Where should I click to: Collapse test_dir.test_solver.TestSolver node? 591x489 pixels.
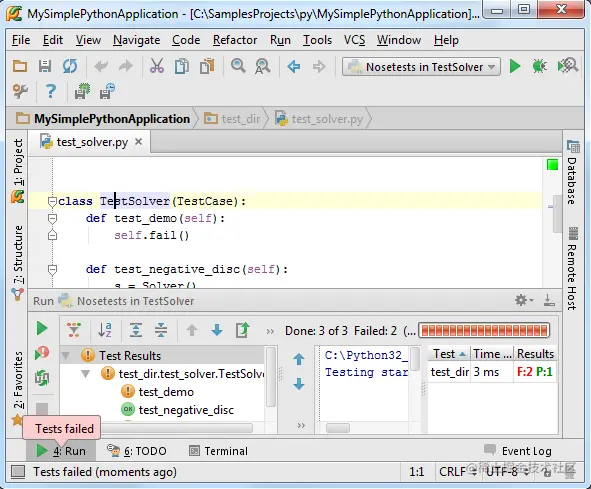tap(86, 374)
